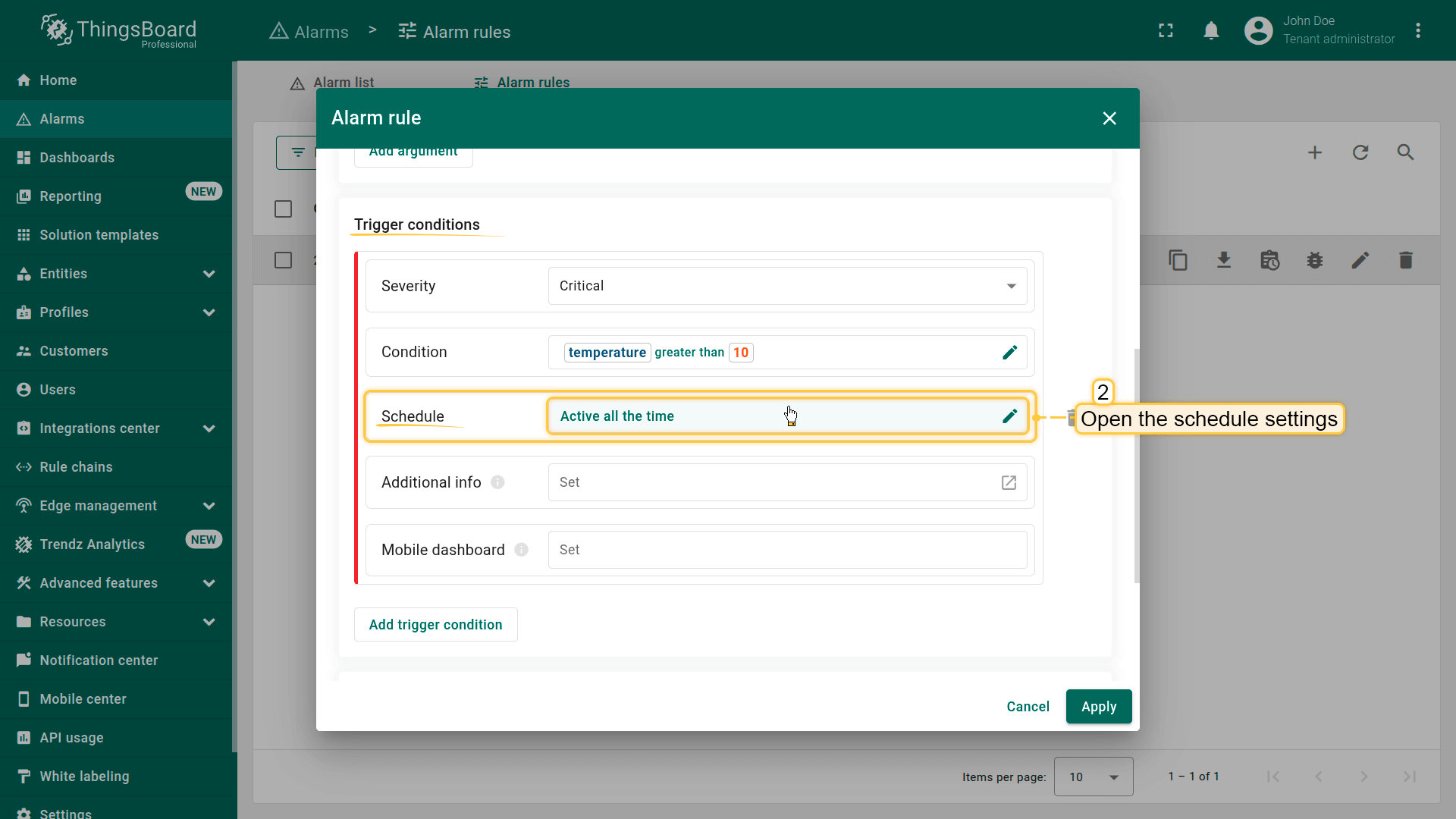Click the download export icon in row

pyautogui.click(x=1224, y=261)
